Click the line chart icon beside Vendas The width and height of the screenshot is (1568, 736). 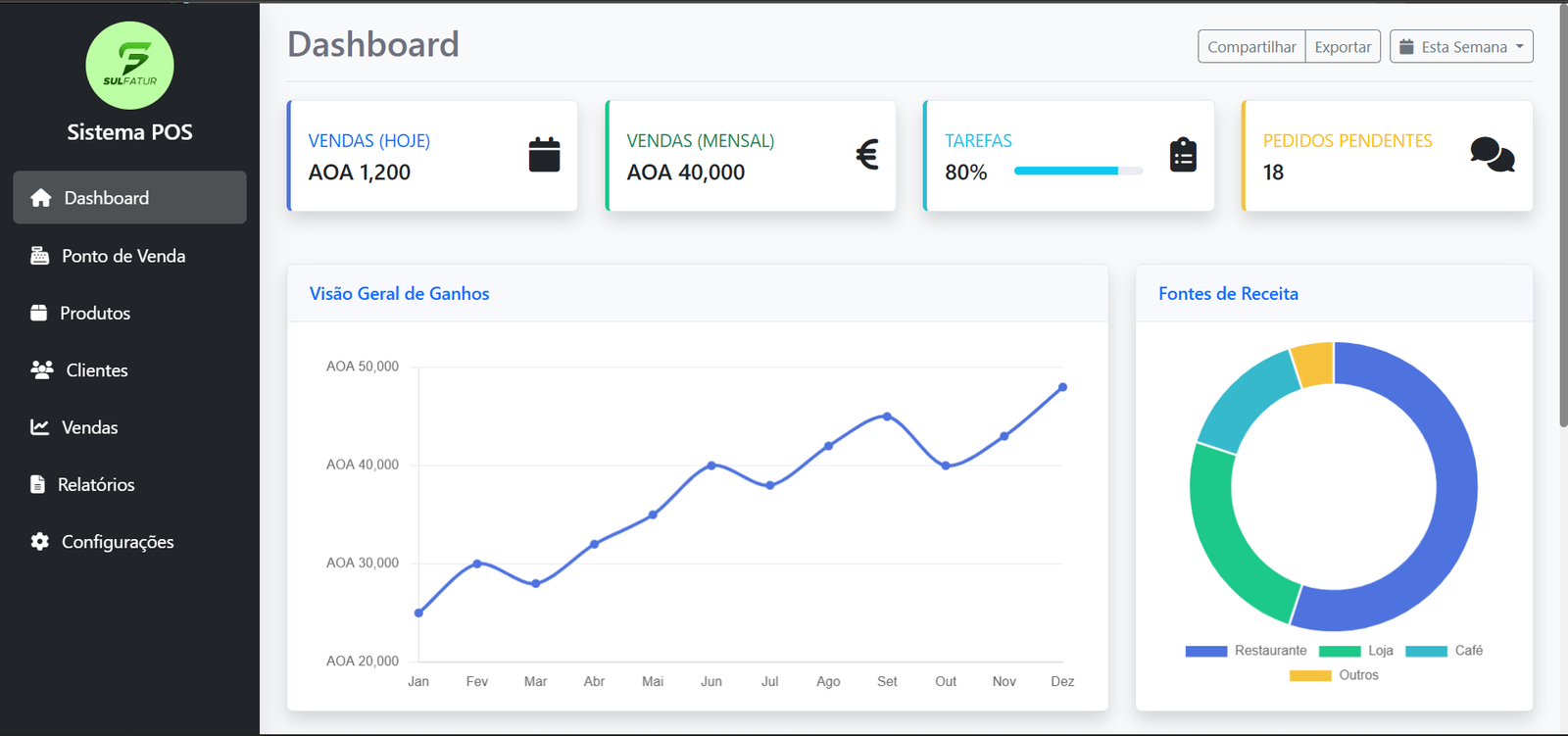[40, 427]
